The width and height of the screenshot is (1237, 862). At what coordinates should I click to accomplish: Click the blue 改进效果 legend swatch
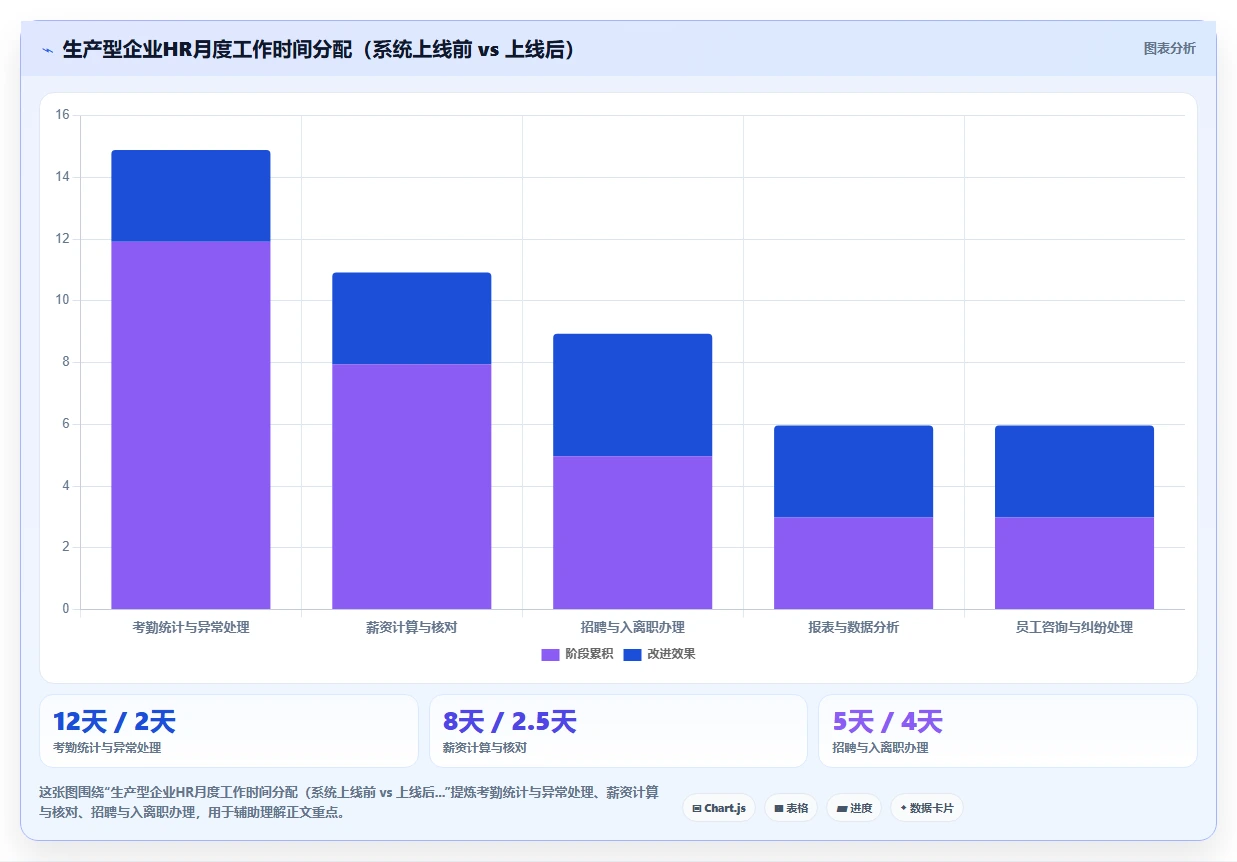(x=632, y=654)
